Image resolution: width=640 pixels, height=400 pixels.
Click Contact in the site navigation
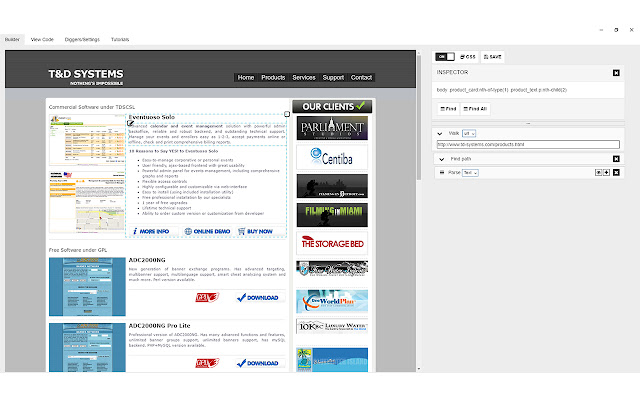[361, 78]
